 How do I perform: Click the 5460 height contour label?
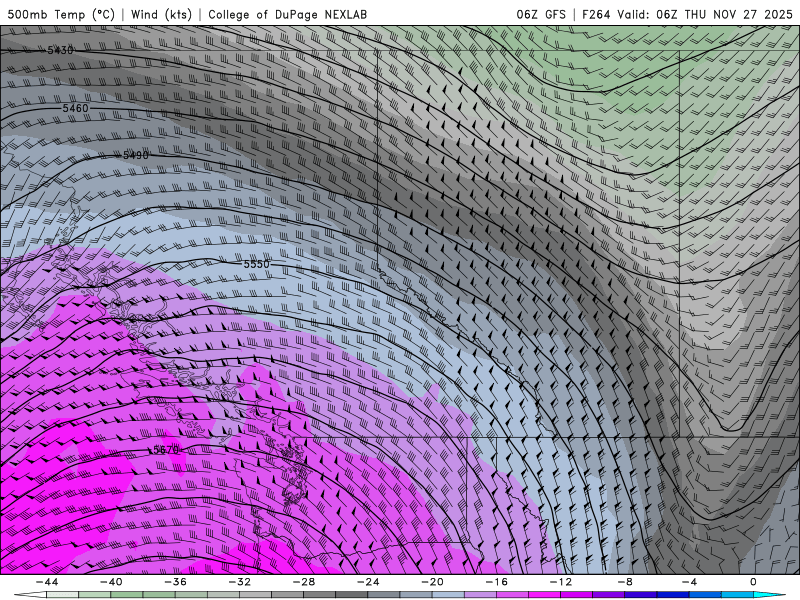76,108
